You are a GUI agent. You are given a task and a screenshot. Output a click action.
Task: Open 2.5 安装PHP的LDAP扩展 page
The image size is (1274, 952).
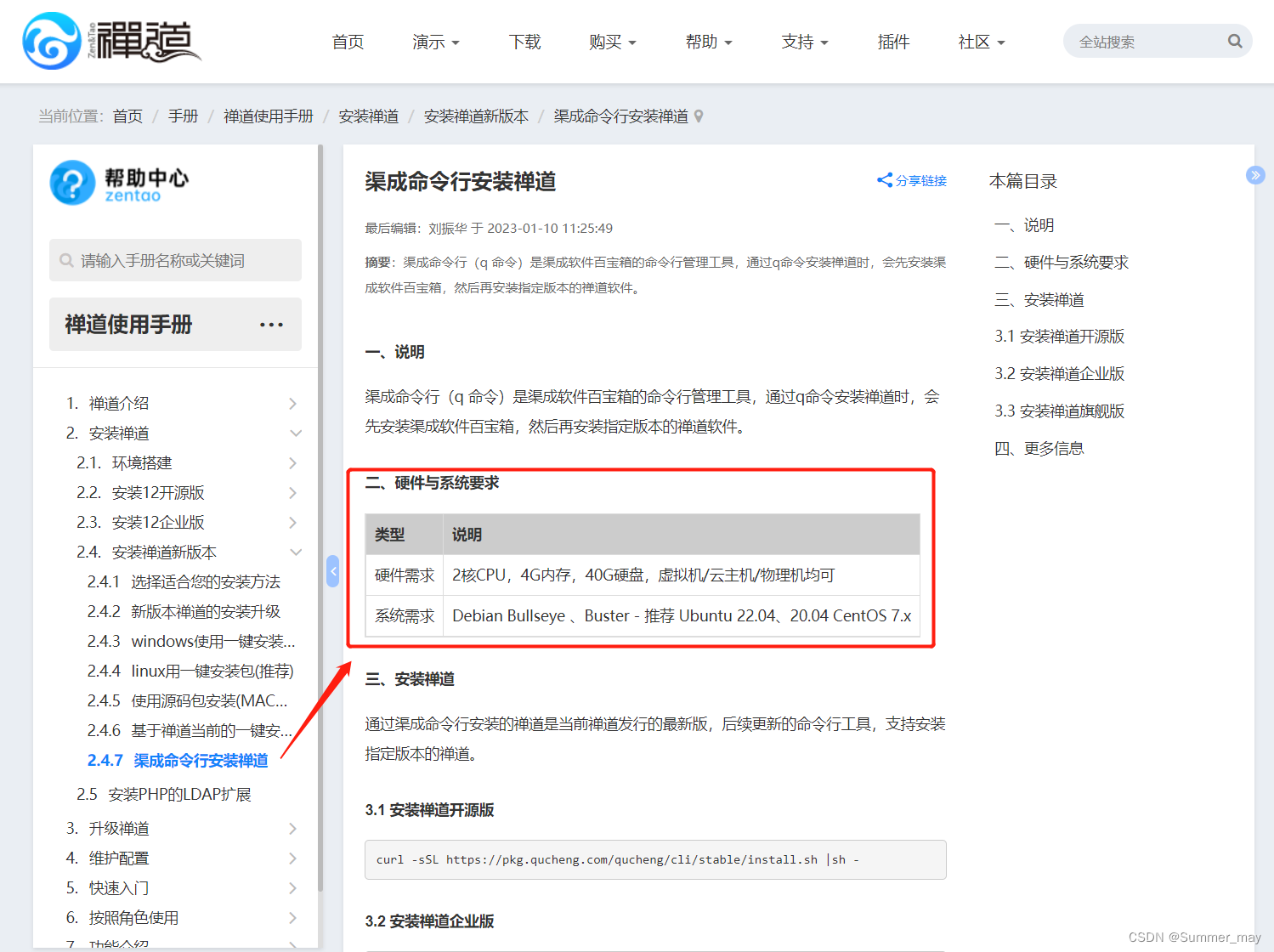(164, 795)
